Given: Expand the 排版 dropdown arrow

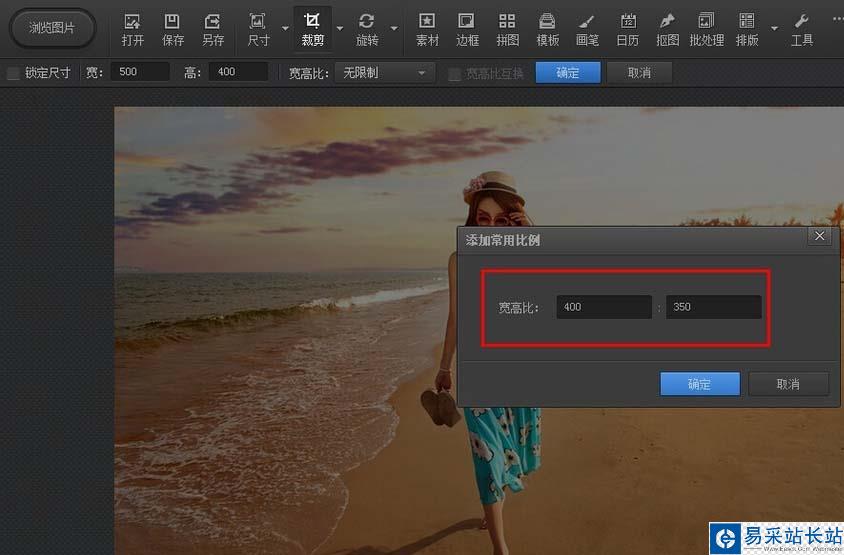Looking at the screenshot, I should [x=774, y=28].
